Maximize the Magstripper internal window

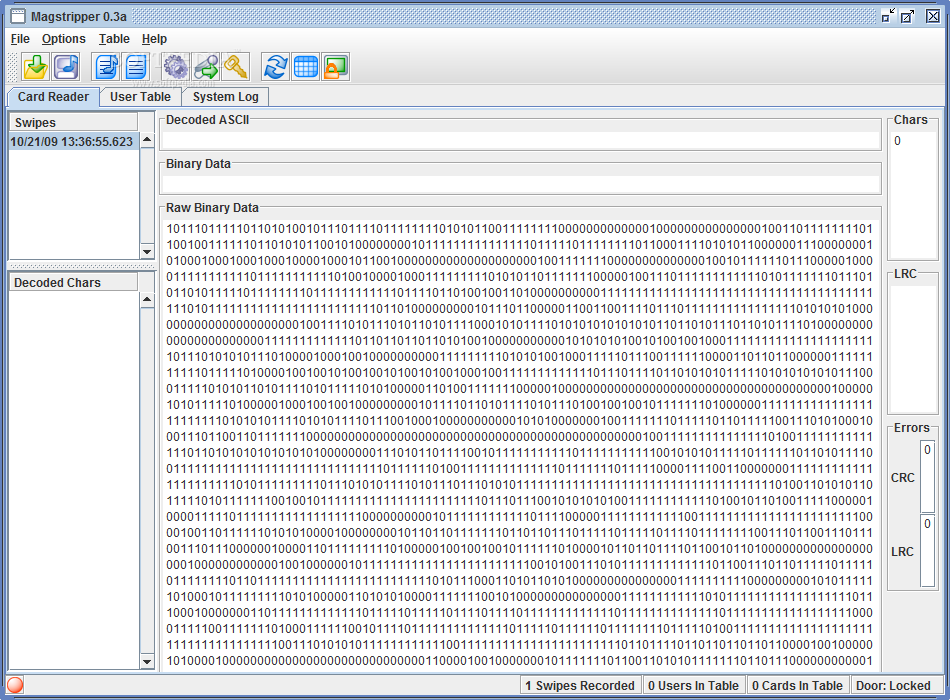(907, 16)
